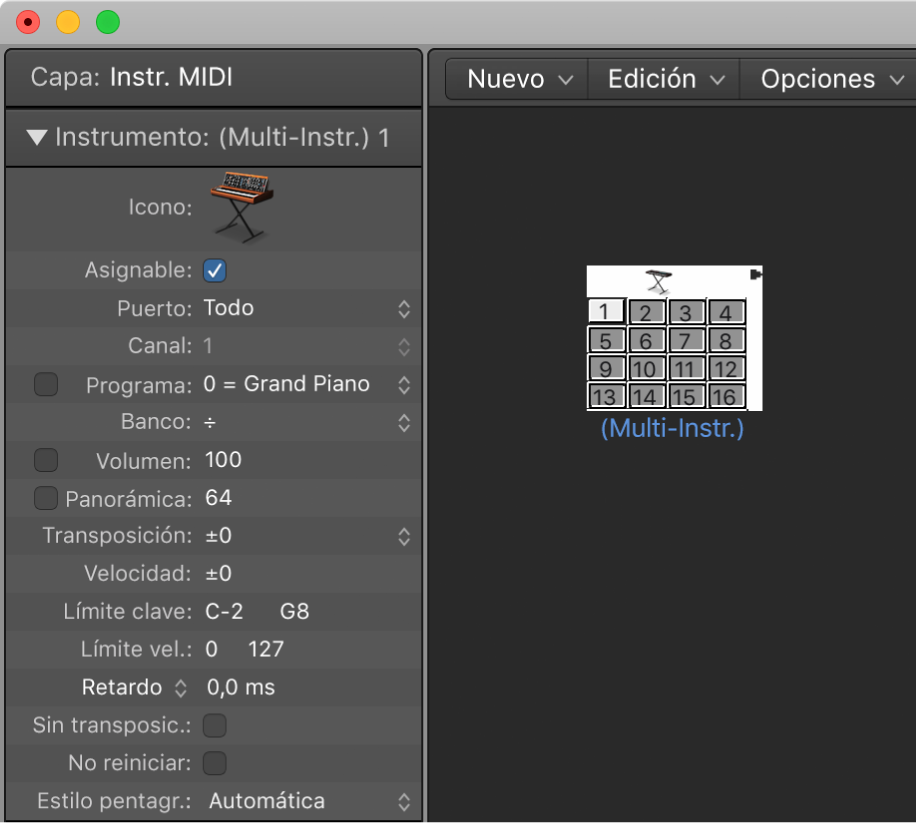This screenshot has width=918, height=827.
Task: Open the Retardo mode popup arrows
Action: pos(180,688)
